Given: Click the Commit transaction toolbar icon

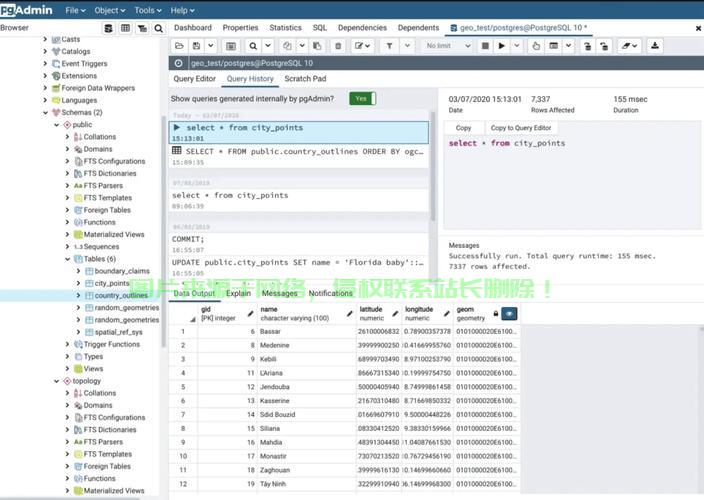Looking at the screenshot, I should point(587,46).
